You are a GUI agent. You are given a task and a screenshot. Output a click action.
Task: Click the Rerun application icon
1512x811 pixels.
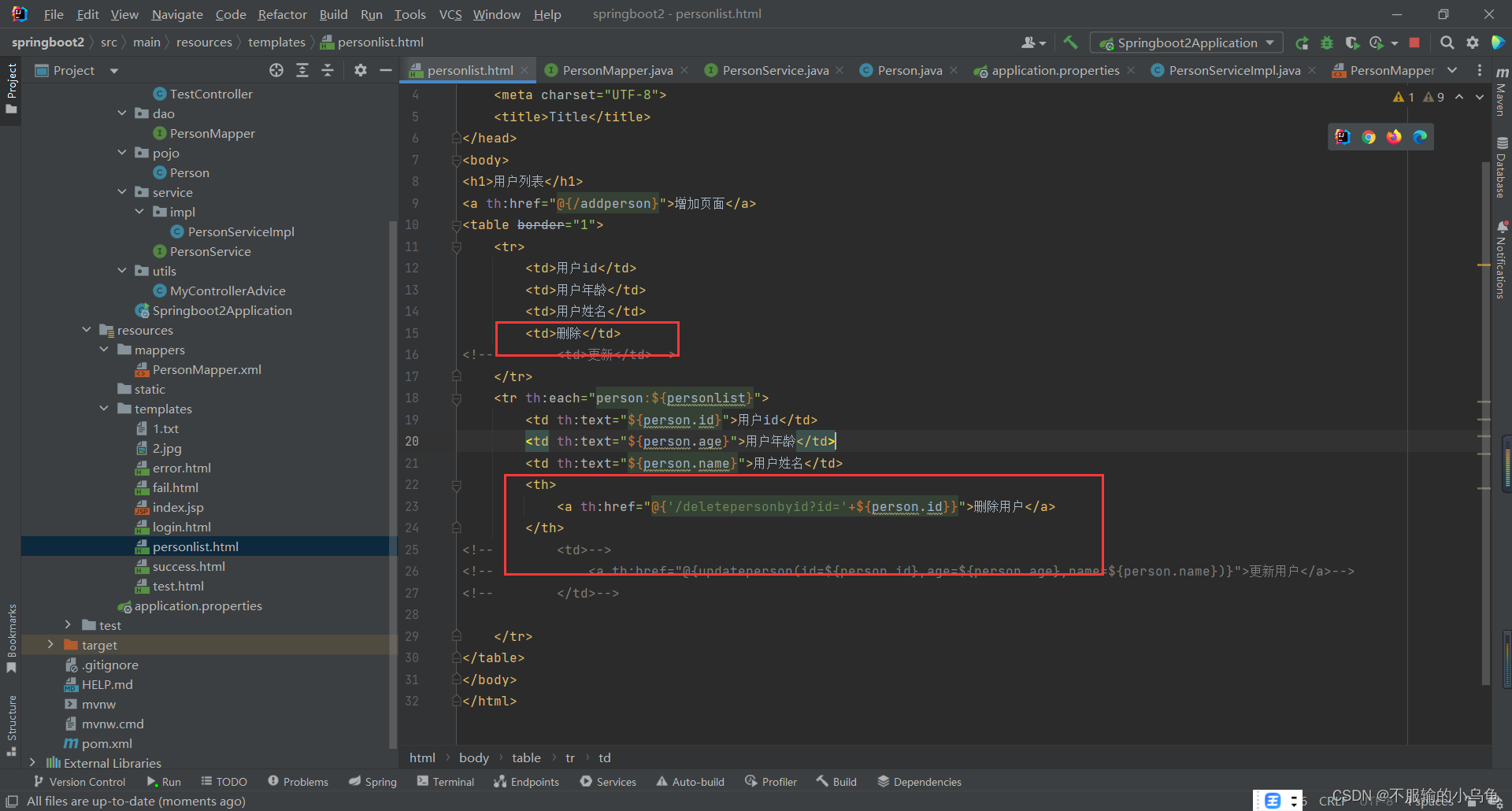(1302, 43)
